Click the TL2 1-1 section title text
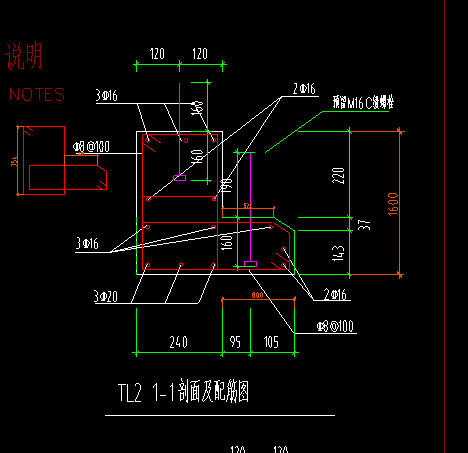Viewport: 468px width, 453px height. [x=183, y=391]
